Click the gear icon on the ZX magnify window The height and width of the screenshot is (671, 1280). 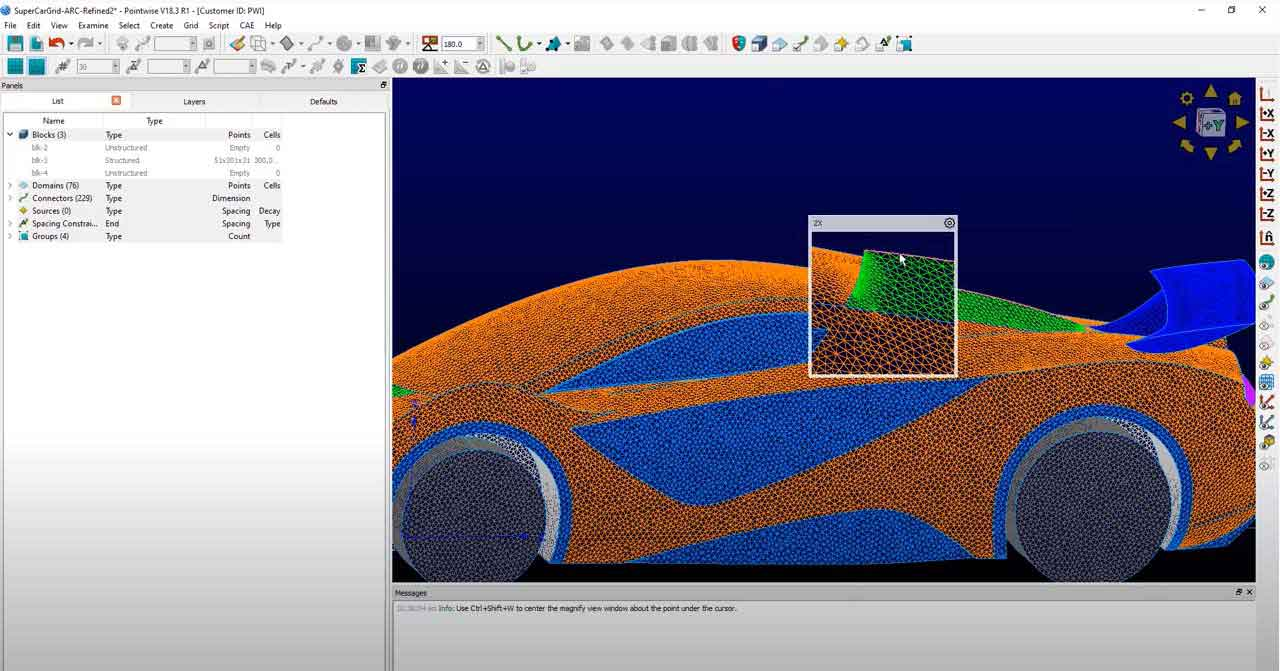[949, 223]
